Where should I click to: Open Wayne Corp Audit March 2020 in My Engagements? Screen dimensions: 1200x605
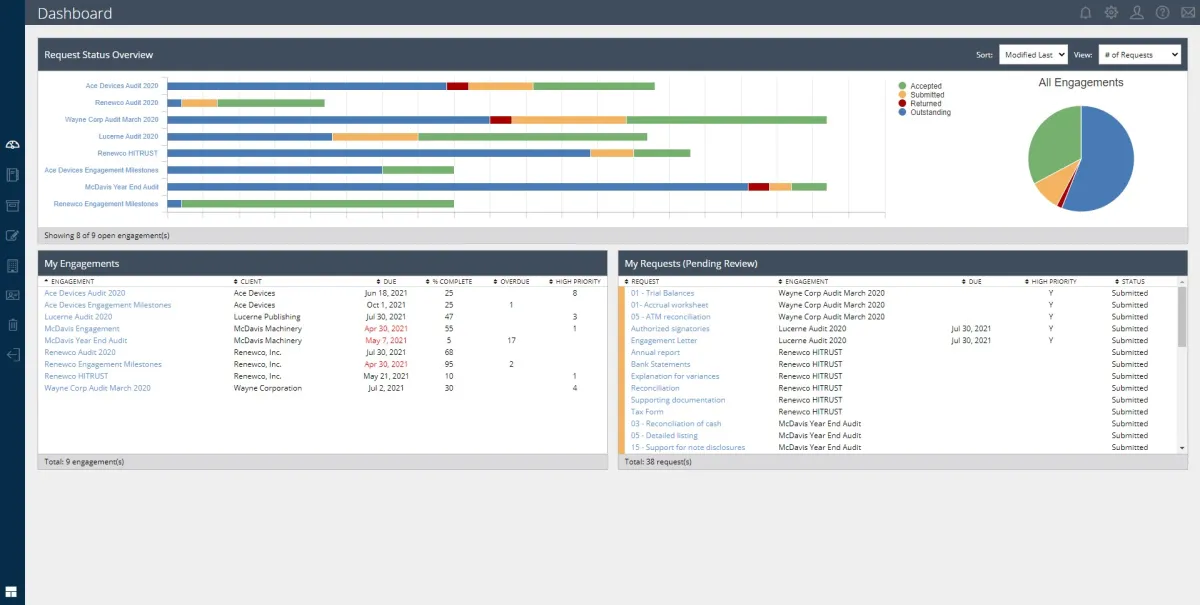point(97,388)
